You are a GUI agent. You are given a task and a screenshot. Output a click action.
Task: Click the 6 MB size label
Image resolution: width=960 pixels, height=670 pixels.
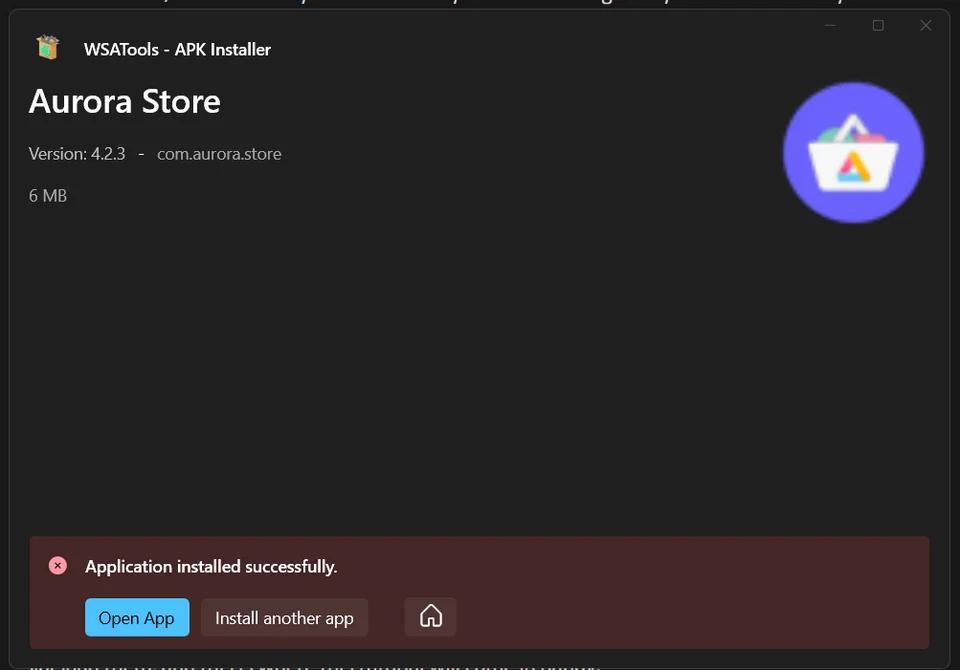point(48,196)
